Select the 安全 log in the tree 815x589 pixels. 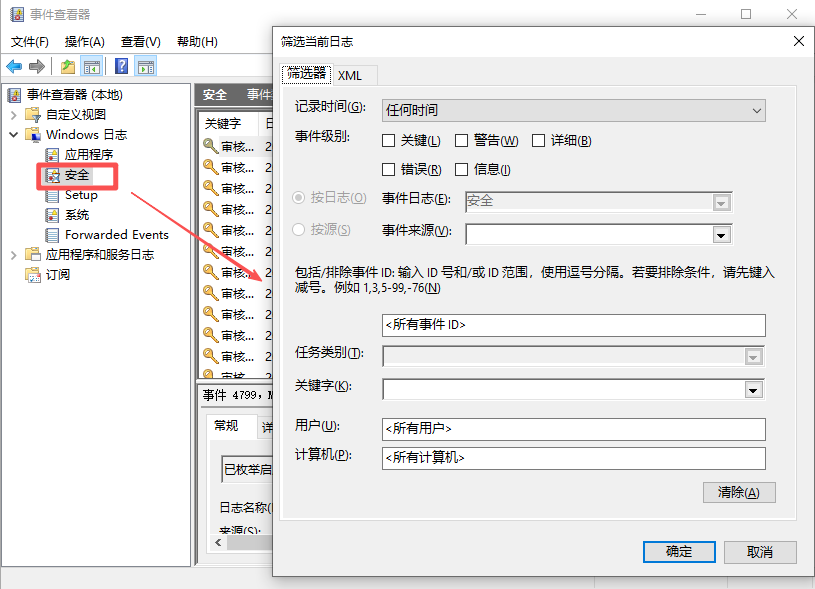coord(77,175)
